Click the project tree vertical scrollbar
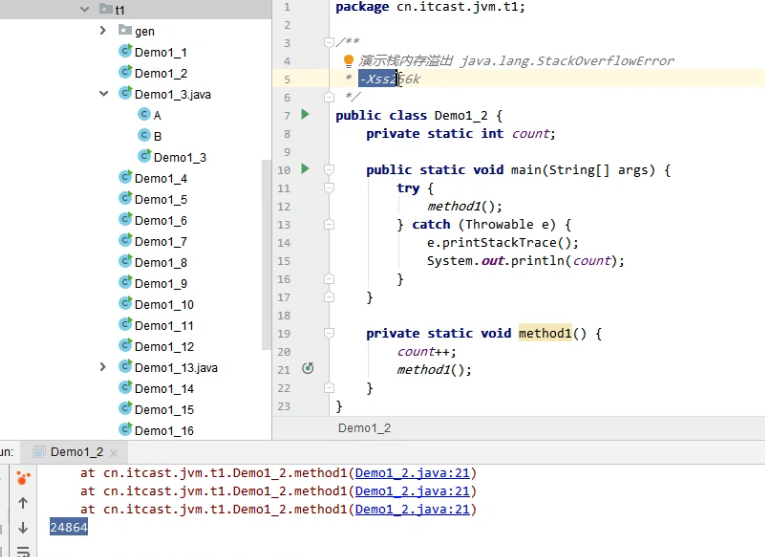 (x=266, y=255)
